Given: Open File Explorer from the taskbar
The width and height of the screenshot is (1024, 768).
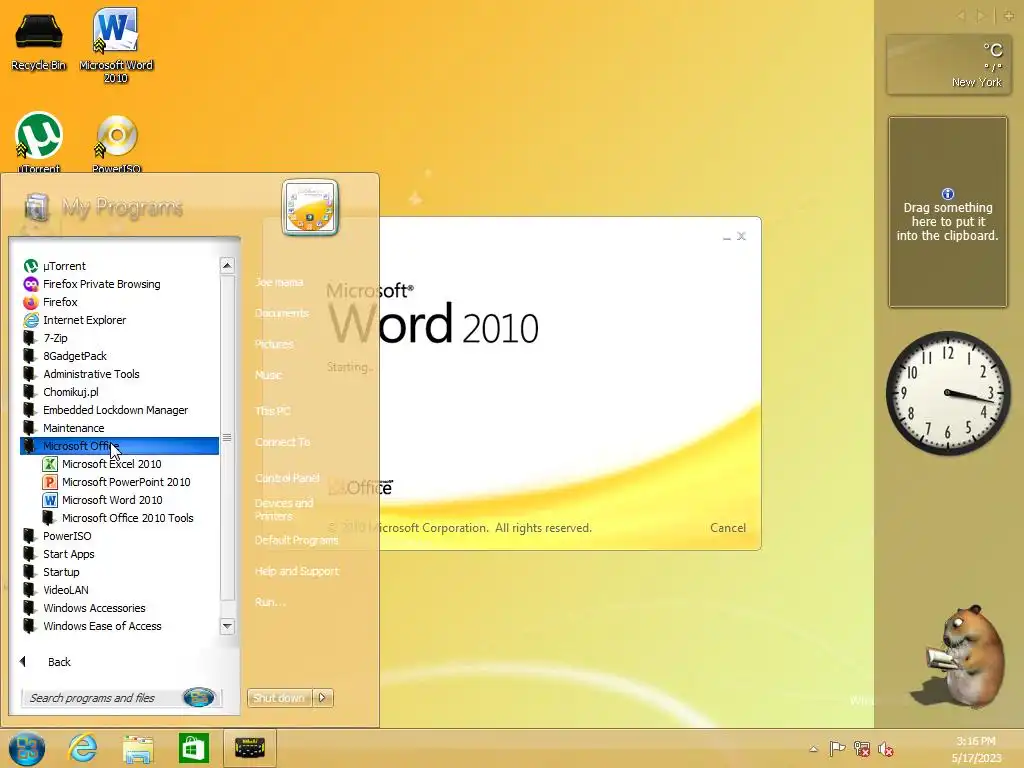Looking at the screenshot, I should pos(138,748).
